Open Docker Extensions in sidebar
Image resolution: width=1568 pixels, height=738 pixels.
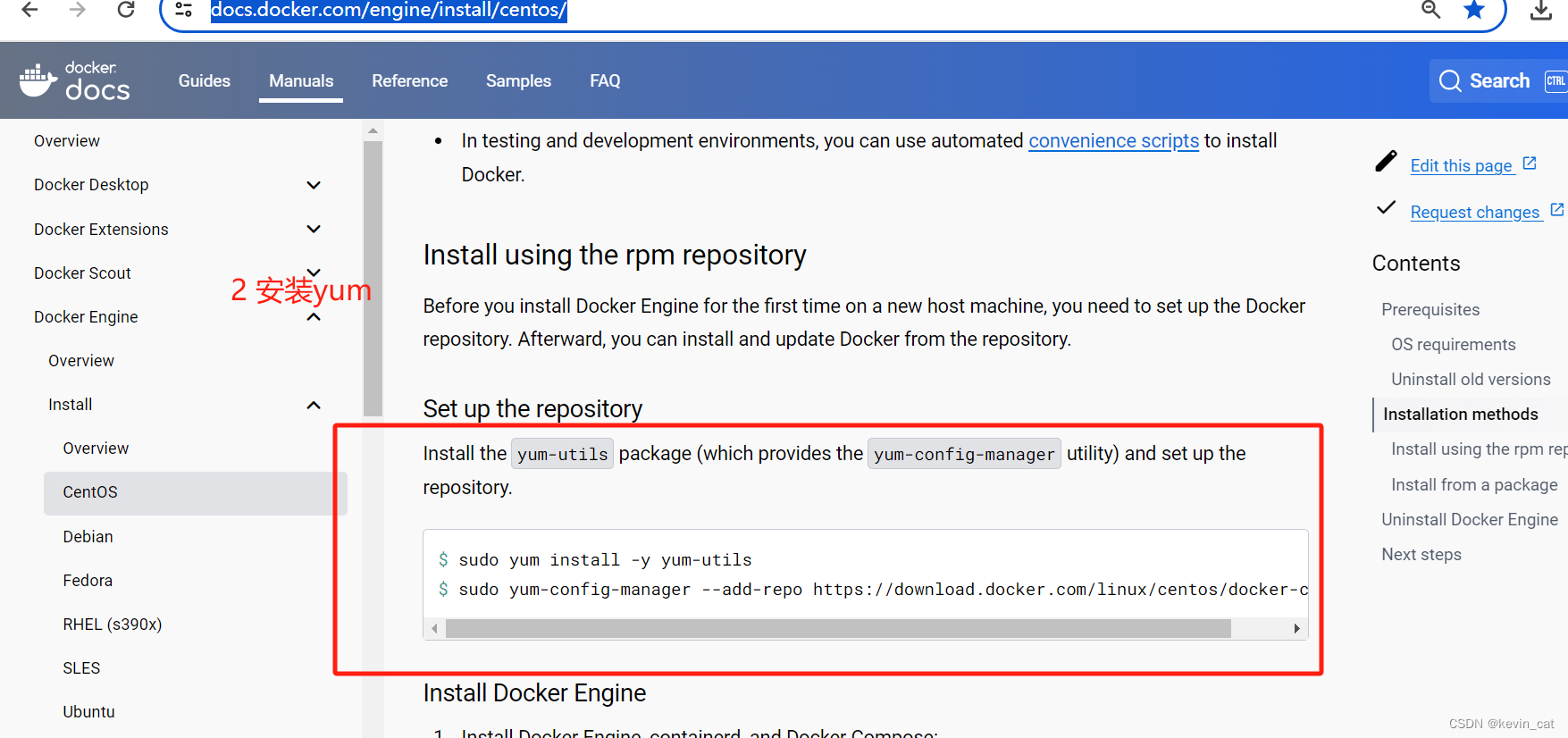pos(101,230)
